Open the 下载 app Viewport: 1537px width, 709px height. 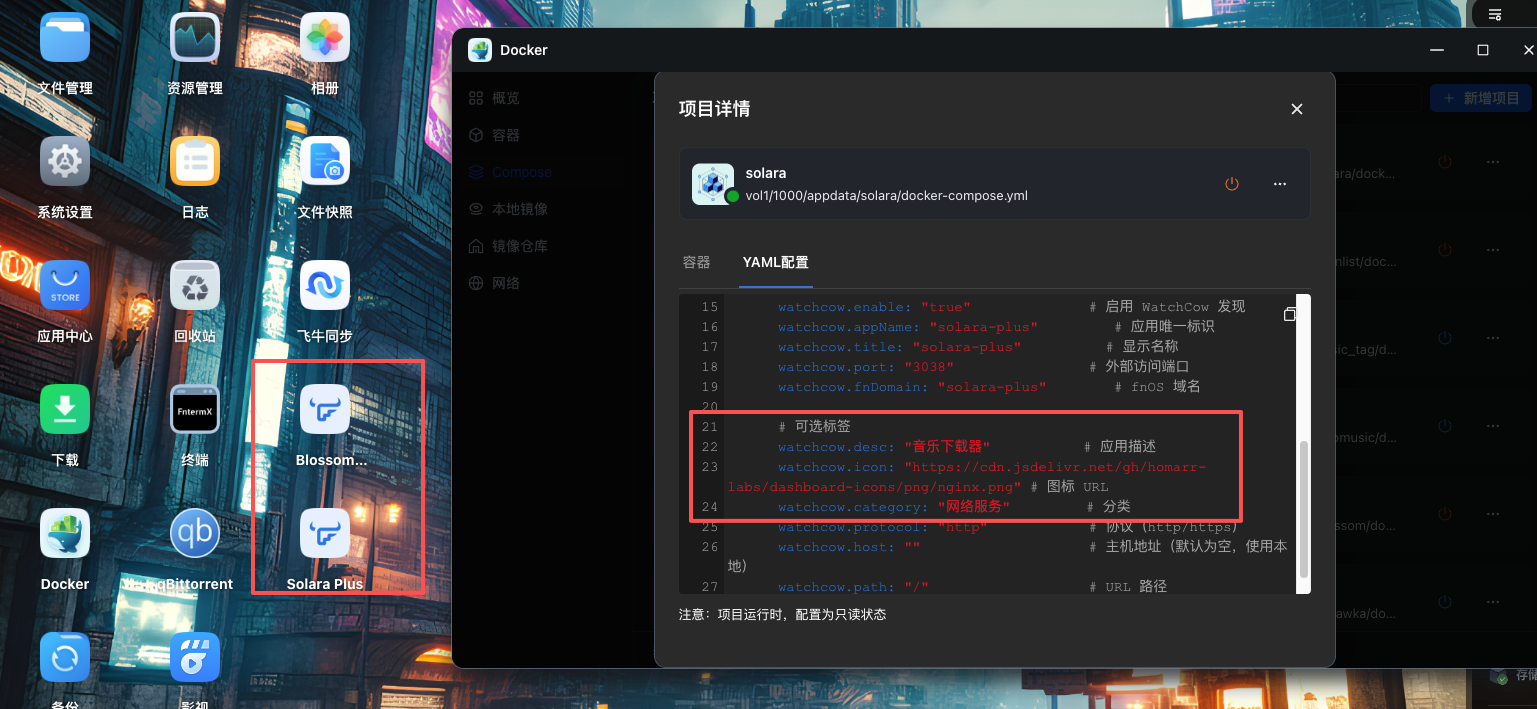[x=65, y=410]
